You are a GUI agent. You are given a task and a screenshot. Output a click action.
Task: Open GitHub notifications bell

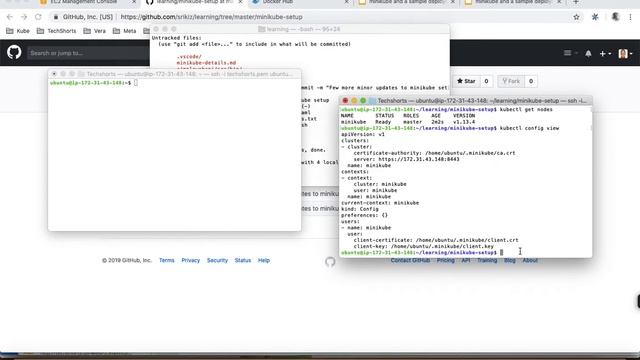(x=588, y=53)
